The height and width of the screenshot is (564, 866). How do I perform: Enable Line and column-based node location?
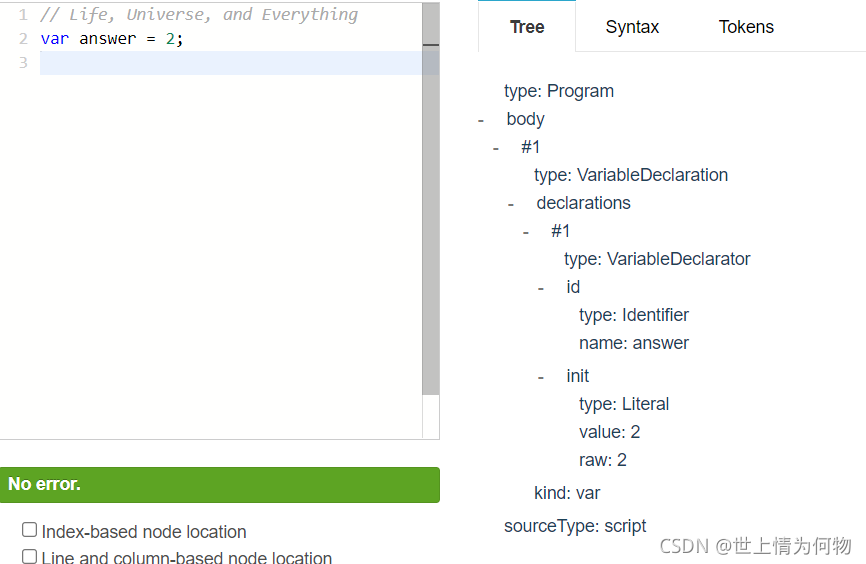(29, 556)
